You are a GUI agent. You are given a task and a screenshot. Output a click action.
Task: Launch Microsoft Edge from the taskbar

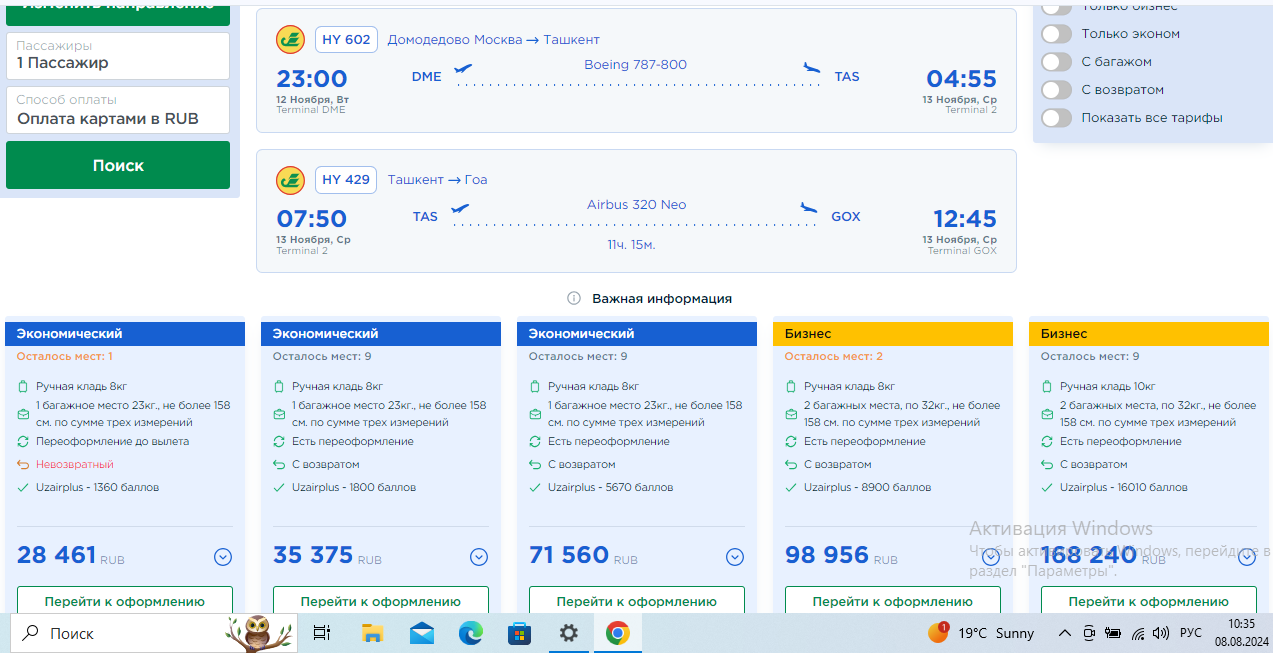tap(470, 633)
